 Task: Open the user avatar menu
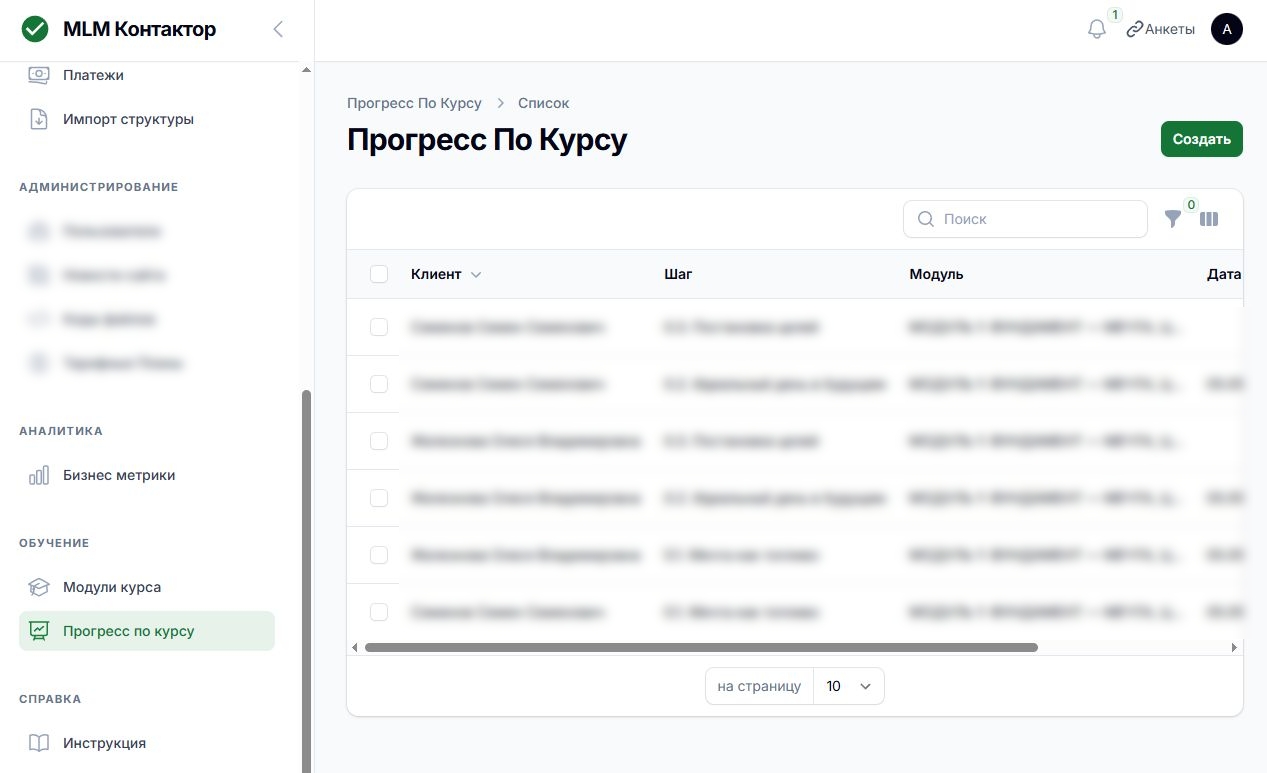(1227, 29)
